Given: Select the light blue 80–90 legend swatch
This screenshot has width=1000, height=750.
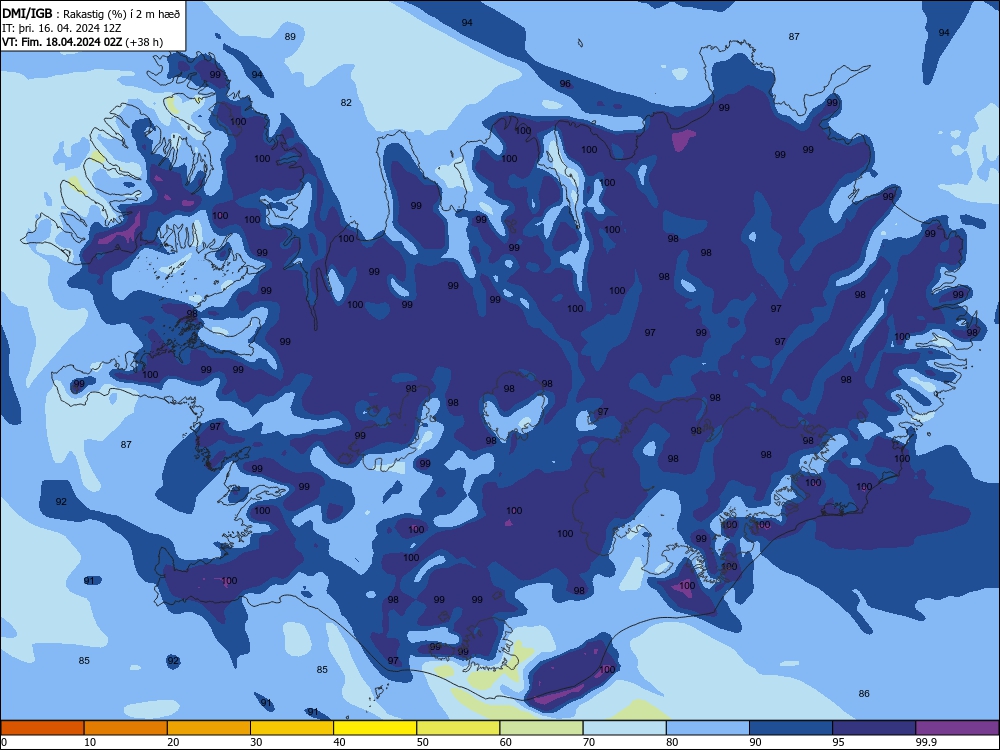Looking at the screenshot, I should (708, 728).
